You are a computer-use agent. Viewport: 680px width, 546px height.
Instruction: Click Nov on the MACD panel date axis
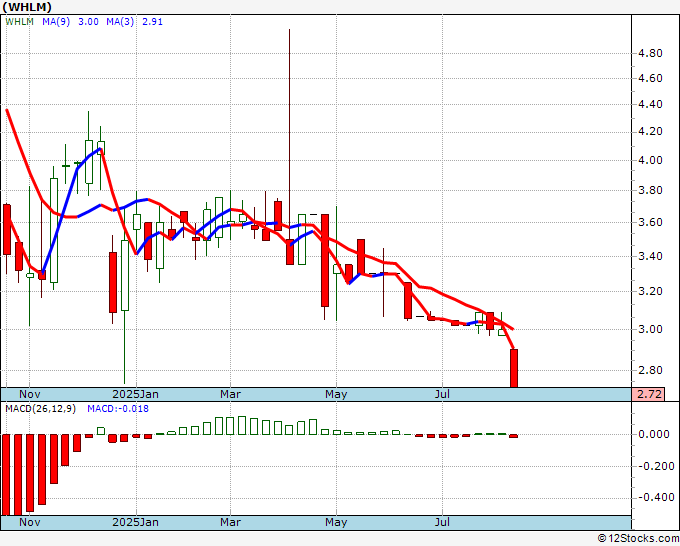pos(29,522)
